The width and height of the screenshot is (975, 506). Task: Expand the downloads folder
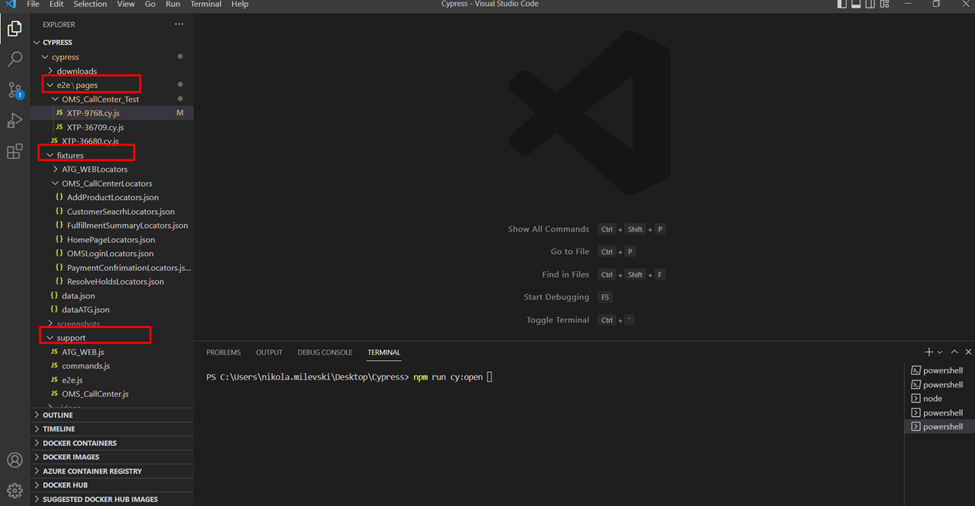[112, 71]
